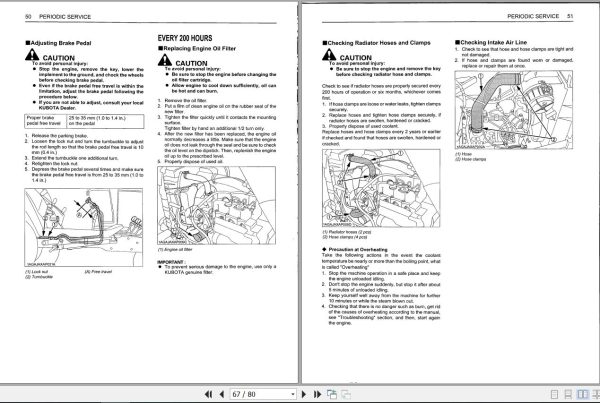The height and width of the screenshot is (403, 600).
Task: Select two-page facing view
Action: 582,394
